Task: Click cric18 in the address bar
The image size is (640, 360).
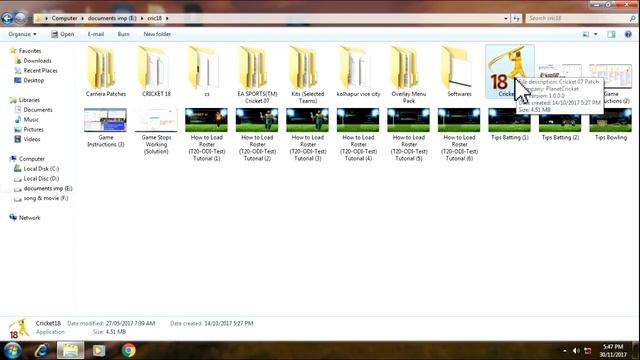Action: point(154,18)
